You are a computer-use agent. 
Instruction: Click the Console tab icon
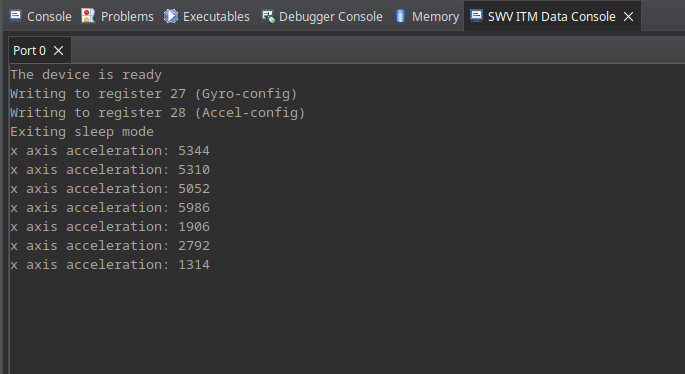[15, 16]
